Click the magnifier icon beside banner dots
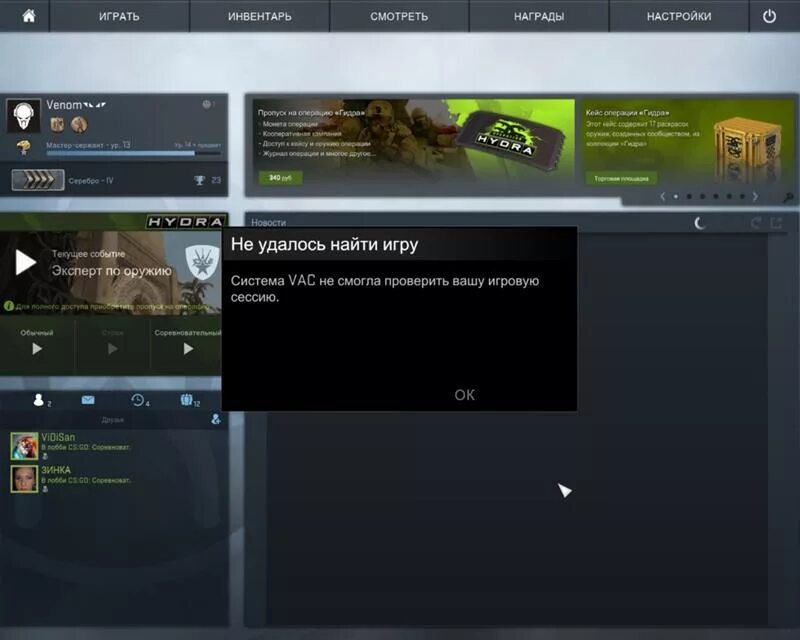Screen dimensions: 800x640 click(788, 197)
